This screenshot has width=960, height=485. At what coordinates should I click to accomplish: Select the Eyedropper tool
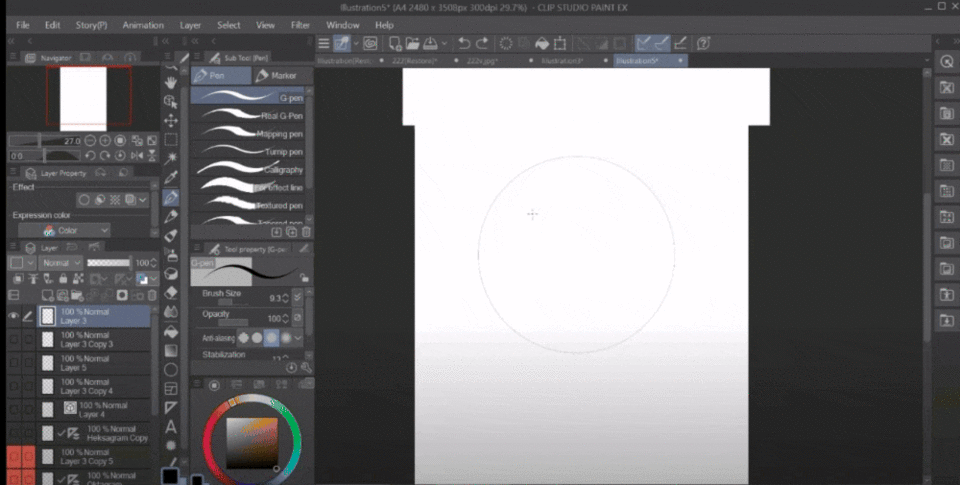click(x=171, y=178)
